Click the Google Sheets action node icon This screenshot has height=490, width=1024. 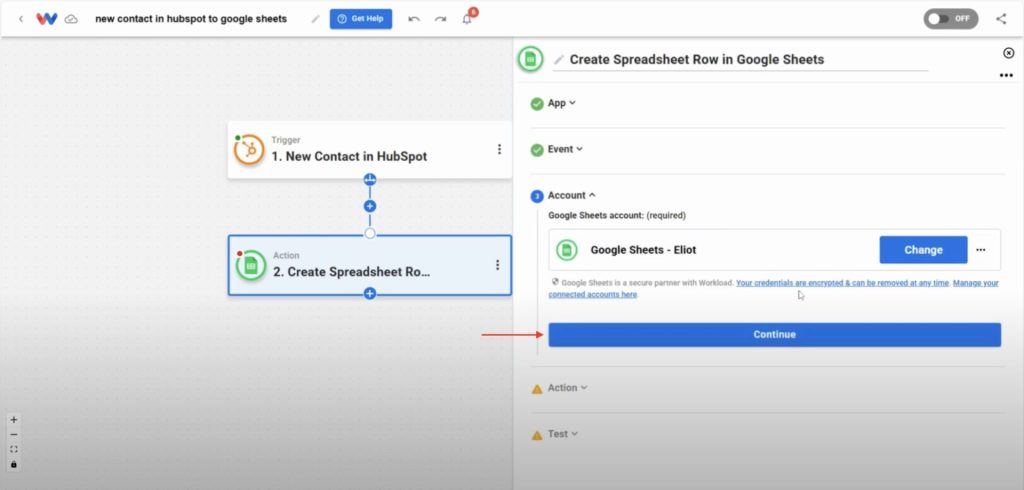(x=250, y=266)
